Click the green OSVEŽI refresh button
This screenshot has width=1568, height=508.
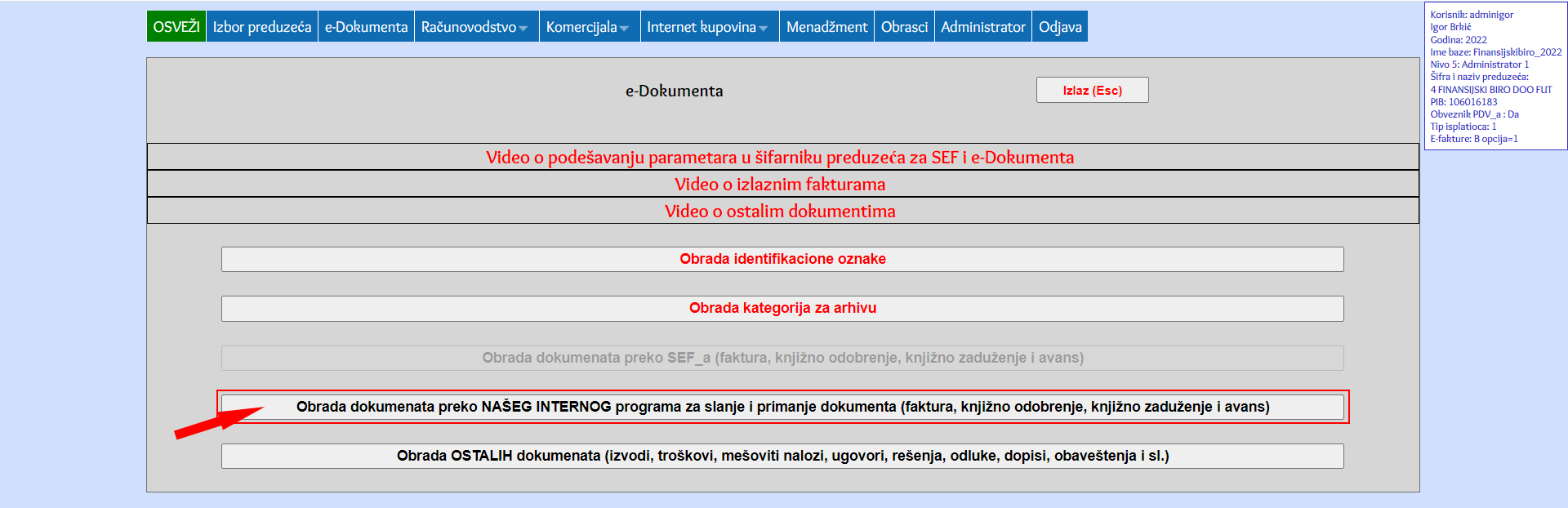[176, 26]
